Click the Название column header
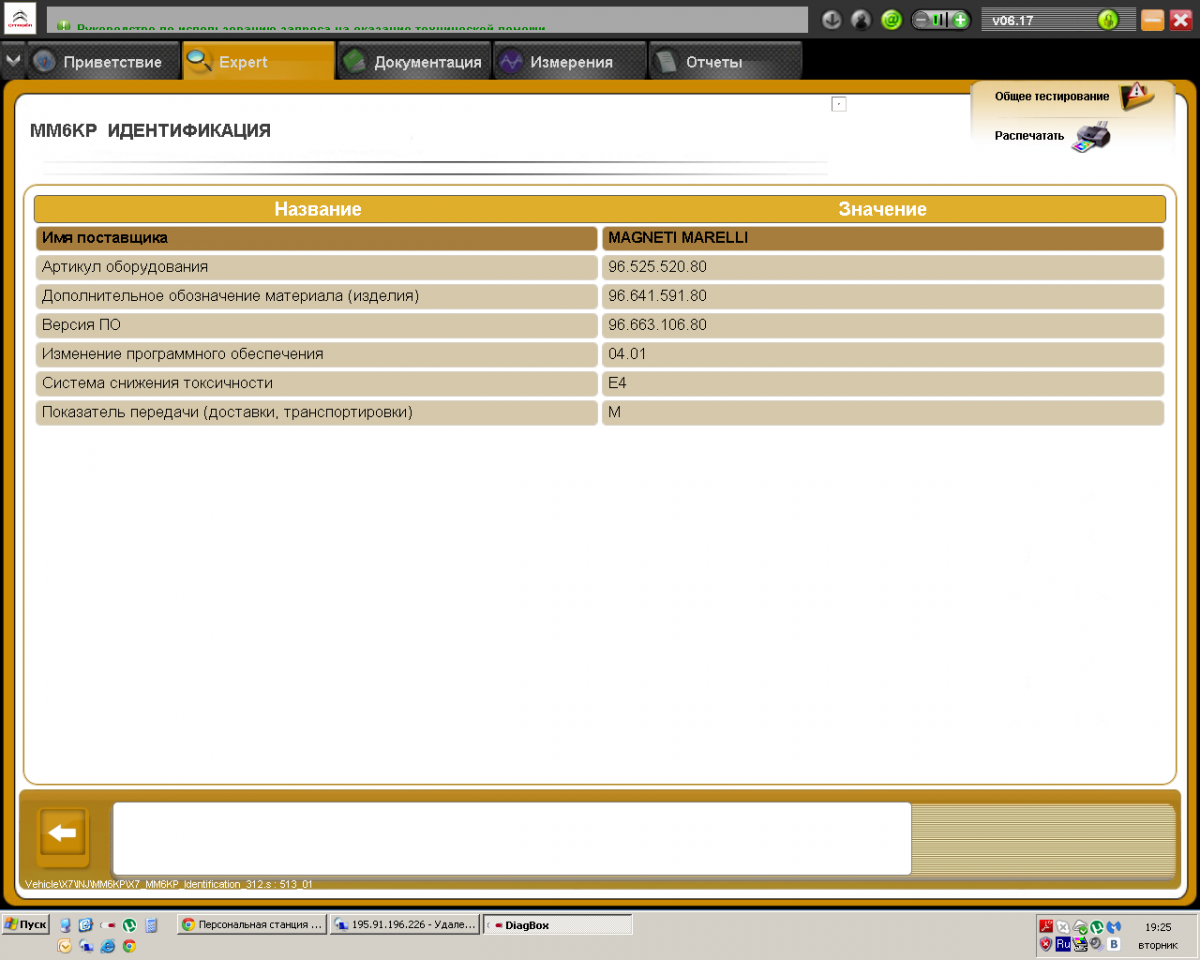 [318, 209]
